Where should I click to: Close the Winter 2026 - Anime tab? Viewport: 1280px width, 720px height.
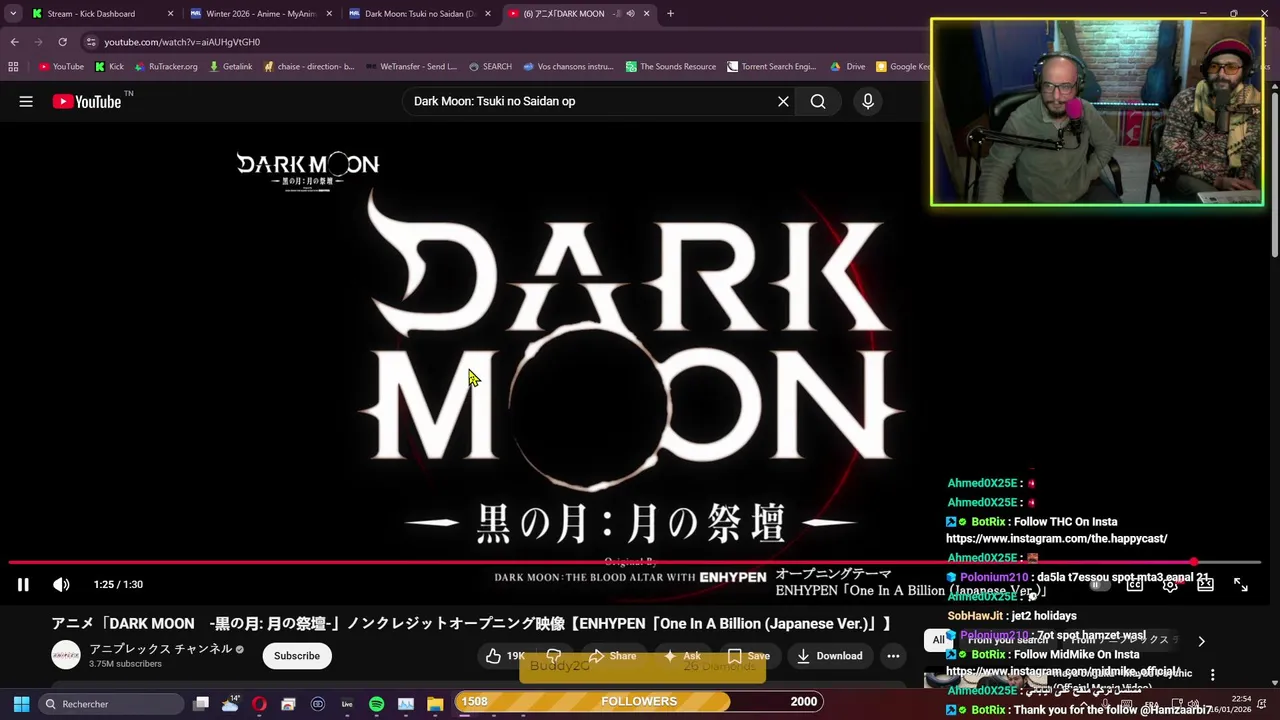329,14
